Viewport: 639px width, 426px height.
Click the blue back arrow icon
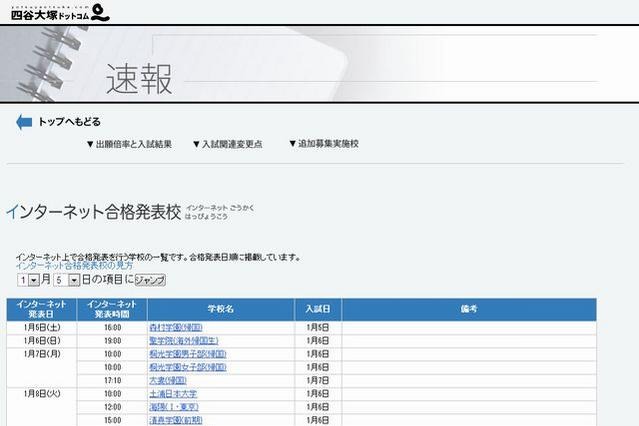pyautogui.click(x=24, y=122)
